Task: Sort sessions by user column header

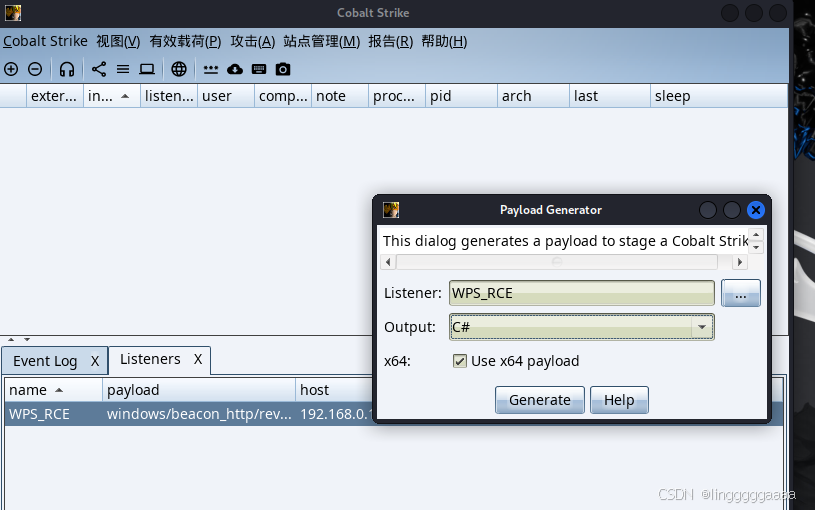Action: 226,96
